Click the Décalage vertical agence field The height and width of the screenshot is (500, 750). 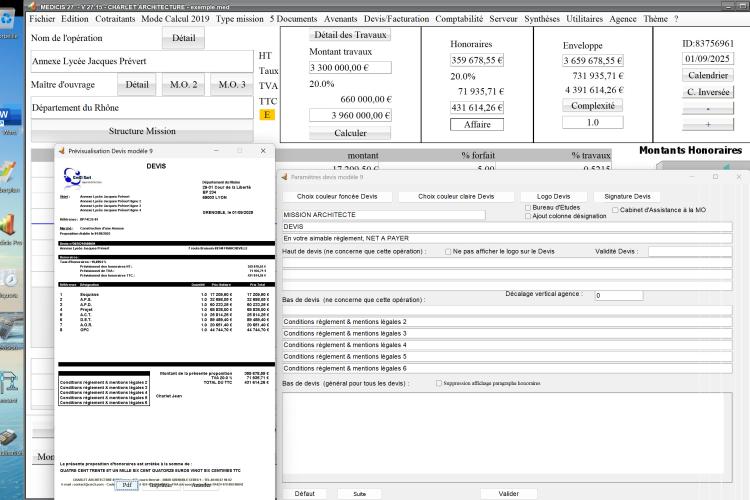click(x=619, y=296)
